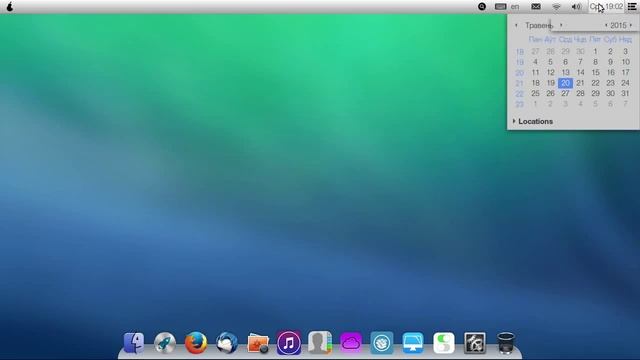The height and width of the screenshot is (360, 640).
Task: Select day 31 in the calendar
Action: 625,93
